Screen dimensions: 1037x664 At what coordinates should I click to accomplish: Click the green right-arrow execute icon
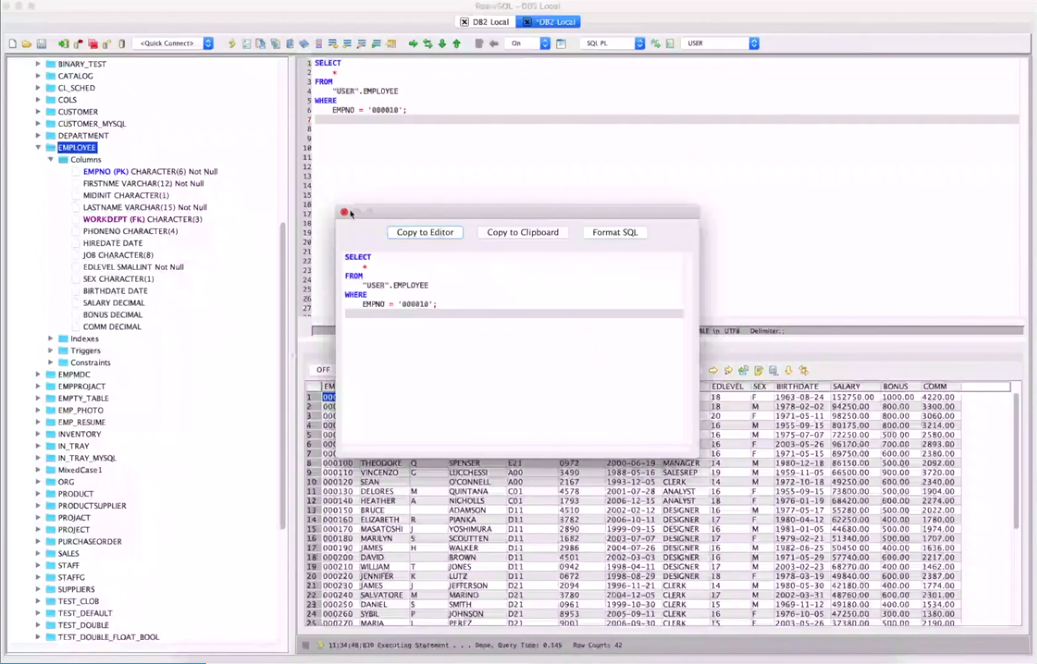coord(413,44)
